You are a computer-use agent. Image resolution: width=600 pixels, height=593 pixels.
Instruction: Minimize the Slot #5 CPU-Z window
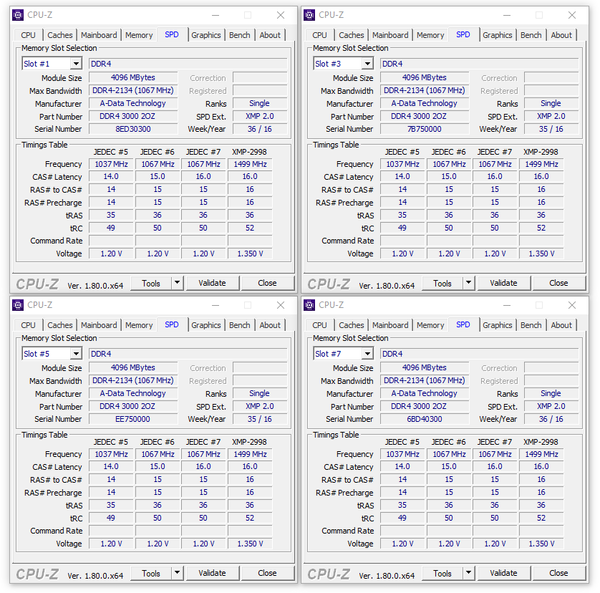point(215,305)
